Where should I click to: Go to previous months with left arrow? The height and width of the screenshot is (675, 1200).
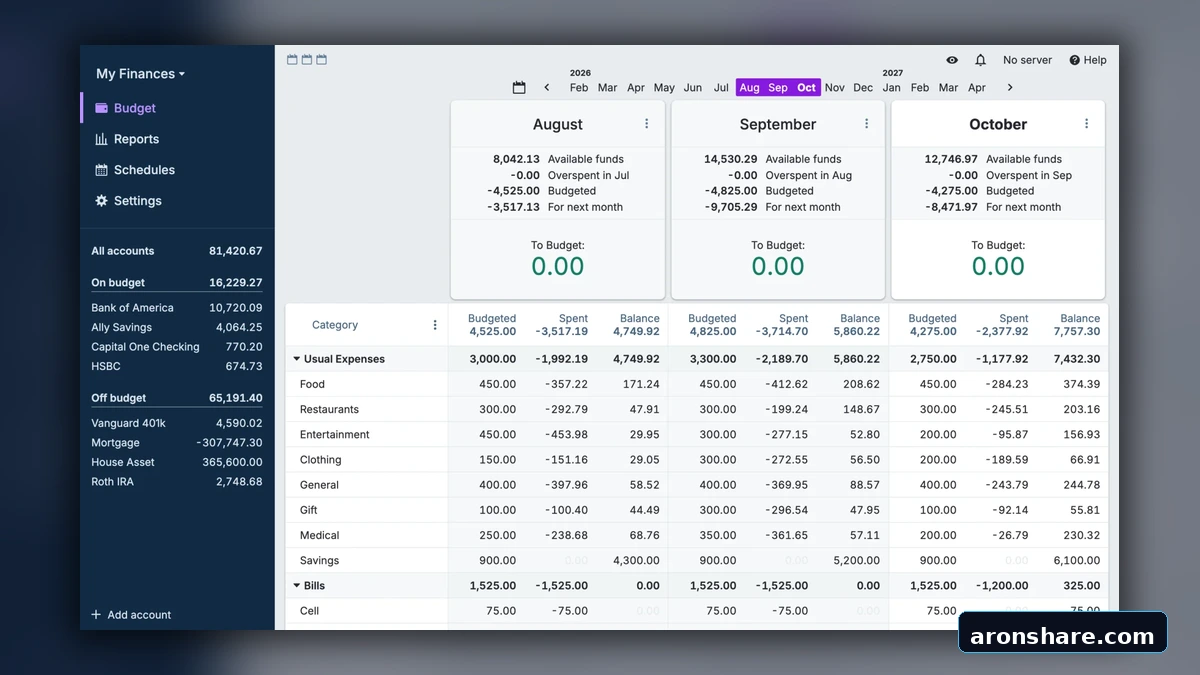[547, 88]
